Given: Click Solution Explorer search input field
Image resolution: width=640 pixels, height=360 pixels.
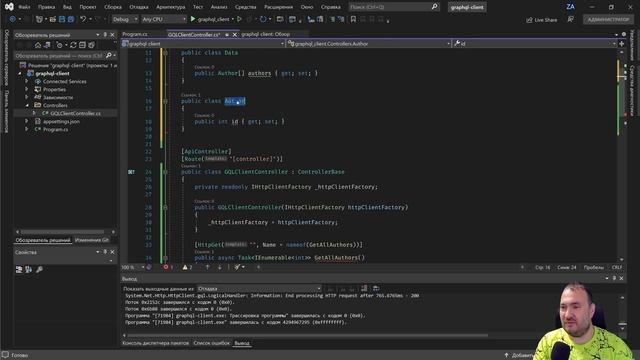Looking at the screenshot, I should [x=59, y=56].
